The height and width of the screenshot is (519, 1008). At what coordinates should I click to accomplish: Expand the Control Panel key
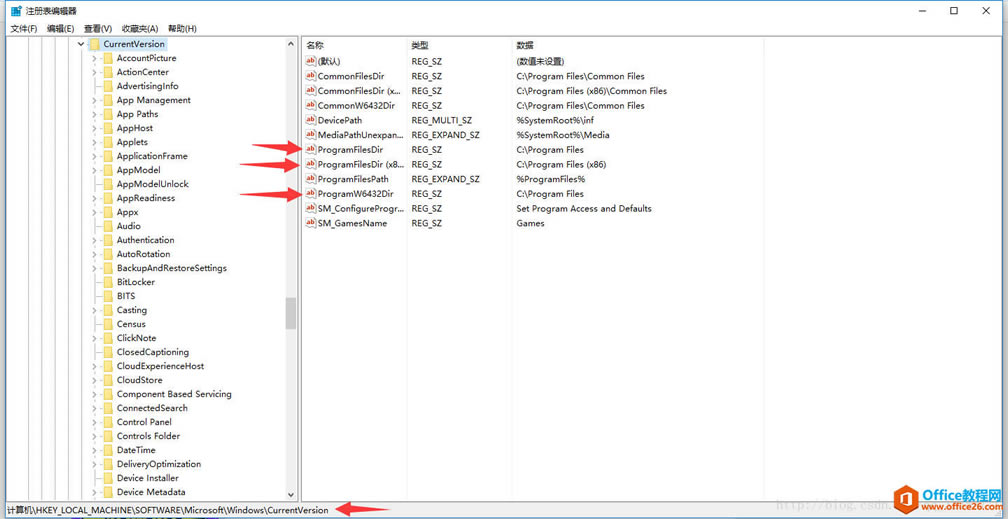pyautogui.click(x=94, y=423)
